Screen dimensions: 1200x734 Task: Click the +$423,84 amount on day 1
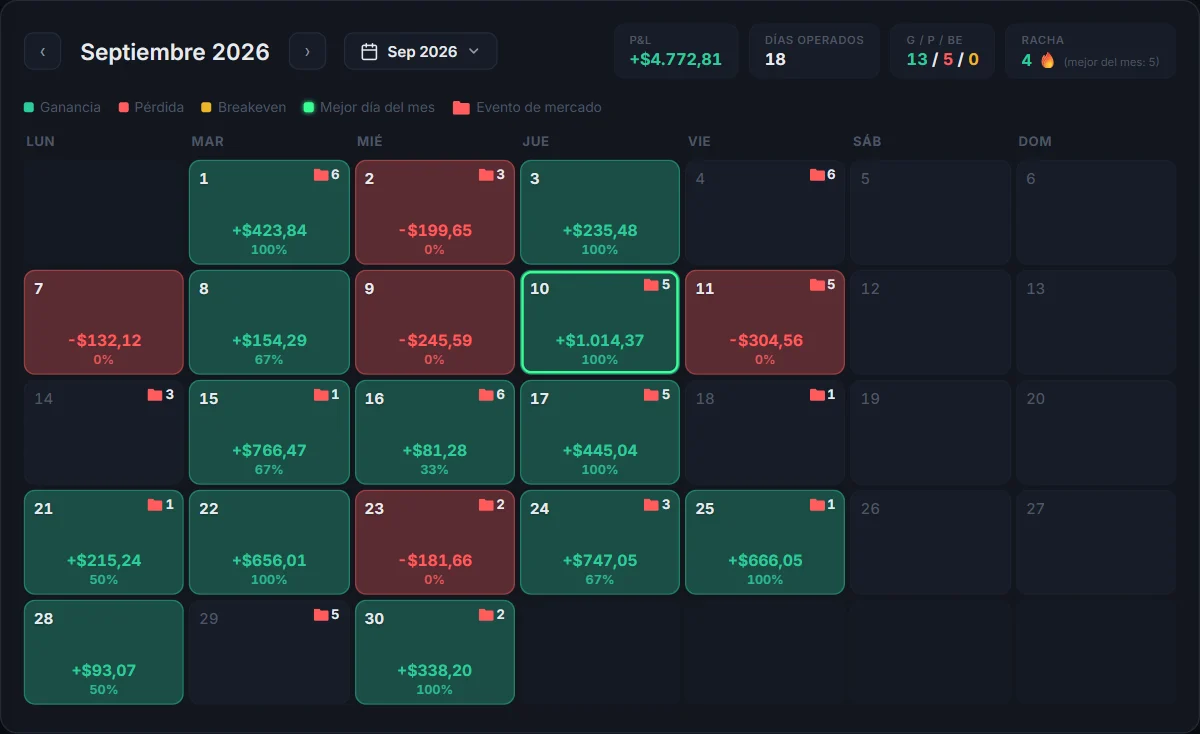(x=269, y=231)
